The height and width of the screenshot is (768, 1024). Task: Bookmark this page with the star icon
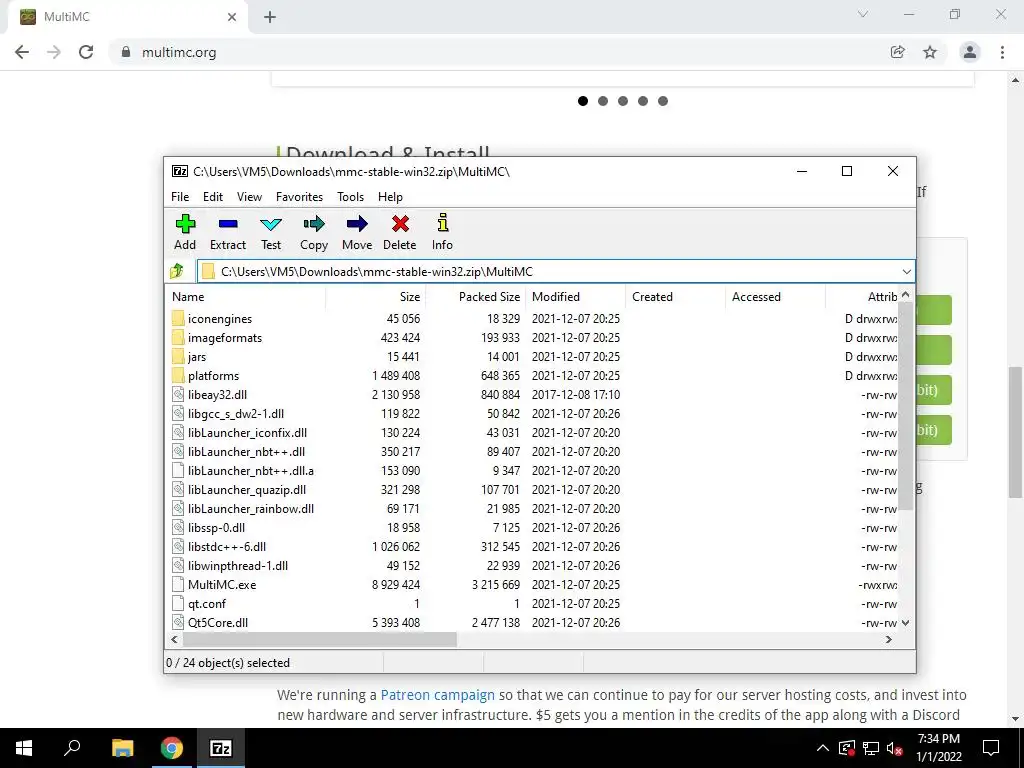click(x=930, y=52)
